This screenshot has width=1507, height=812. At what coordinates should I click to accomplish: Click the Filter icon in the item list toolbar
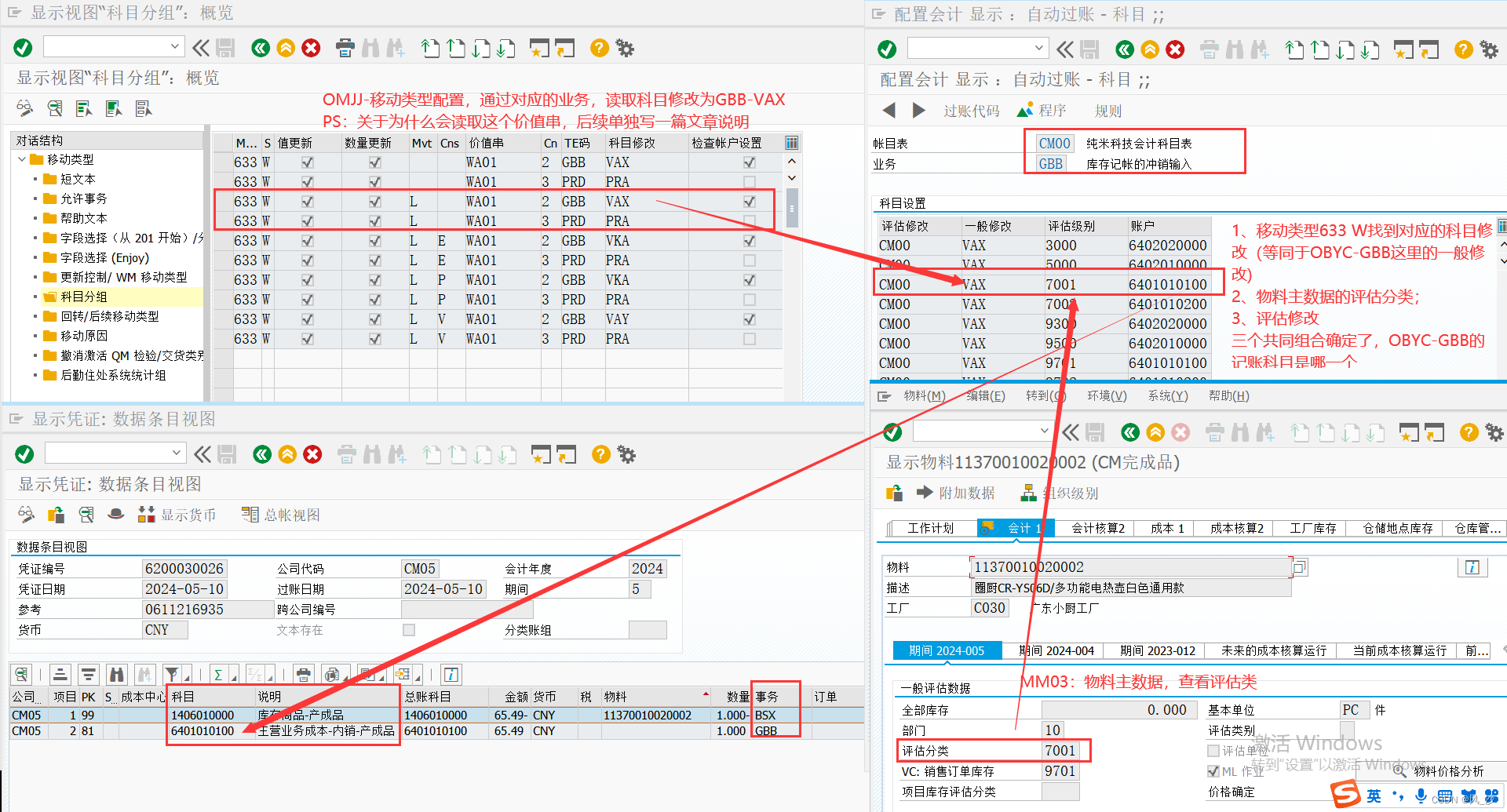point(172,674)
